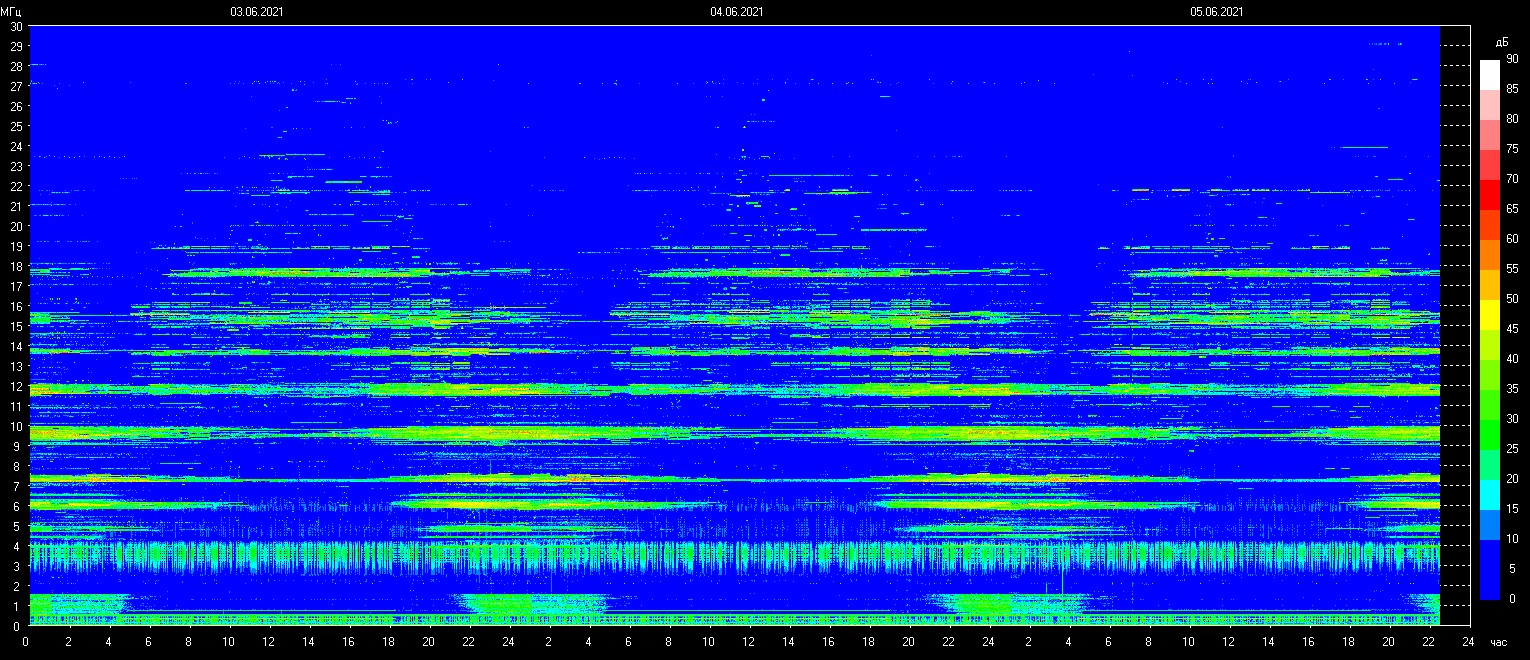This screenshot has width=1530, height=660.
Task: Click the 65 dB value on the color scale
Action: coord(1512,209)
